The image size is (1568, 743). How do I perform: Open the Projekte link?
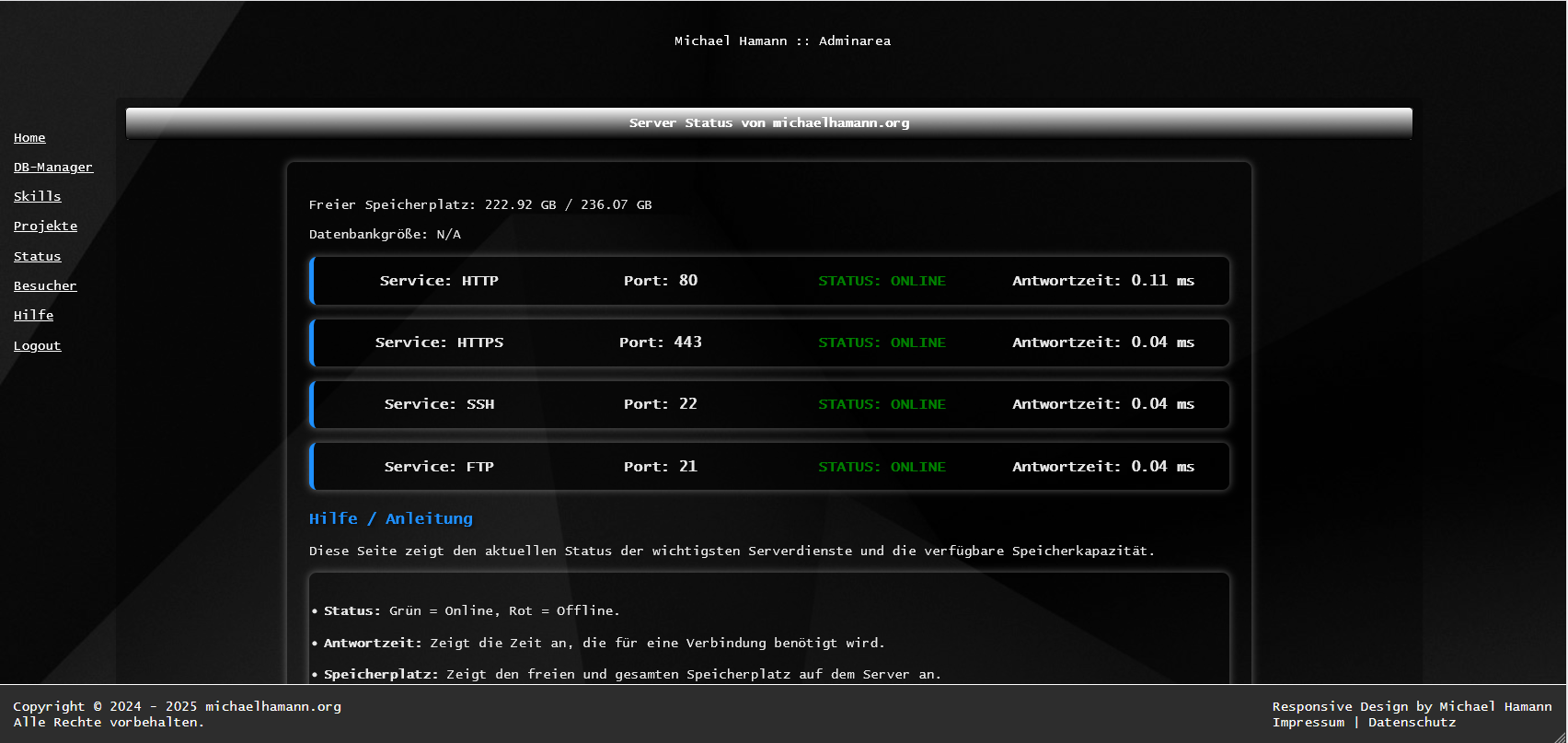(45, 226)
